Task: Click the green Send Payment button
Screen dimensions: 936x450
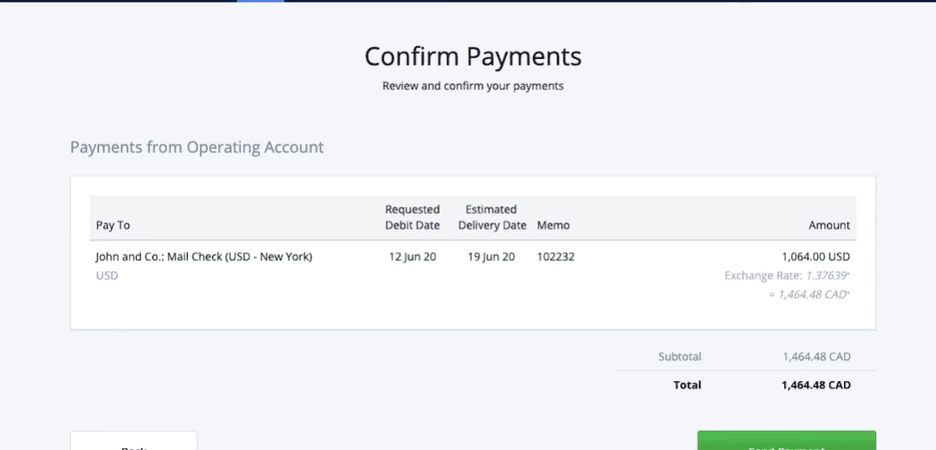Action: [786, 441]
